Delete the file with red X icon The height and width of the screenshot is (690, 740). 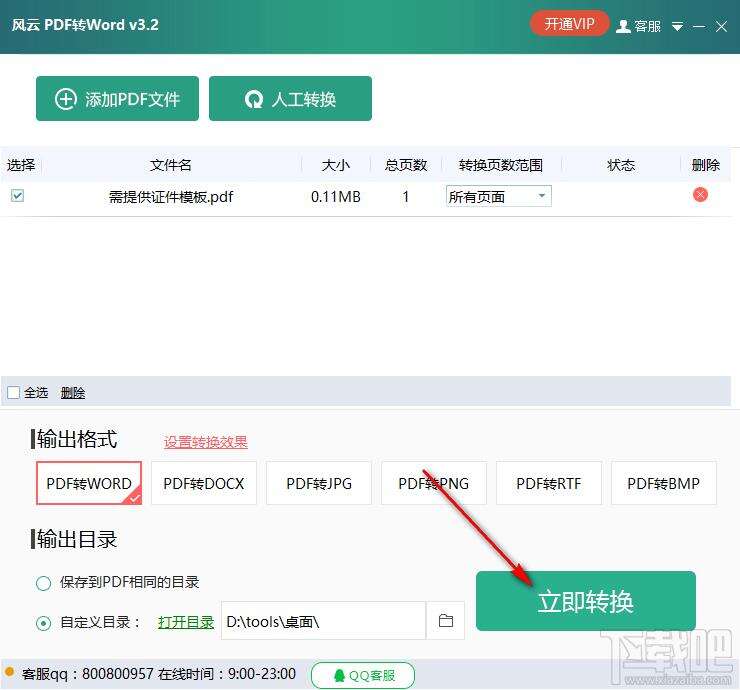(x=700, y=194)
